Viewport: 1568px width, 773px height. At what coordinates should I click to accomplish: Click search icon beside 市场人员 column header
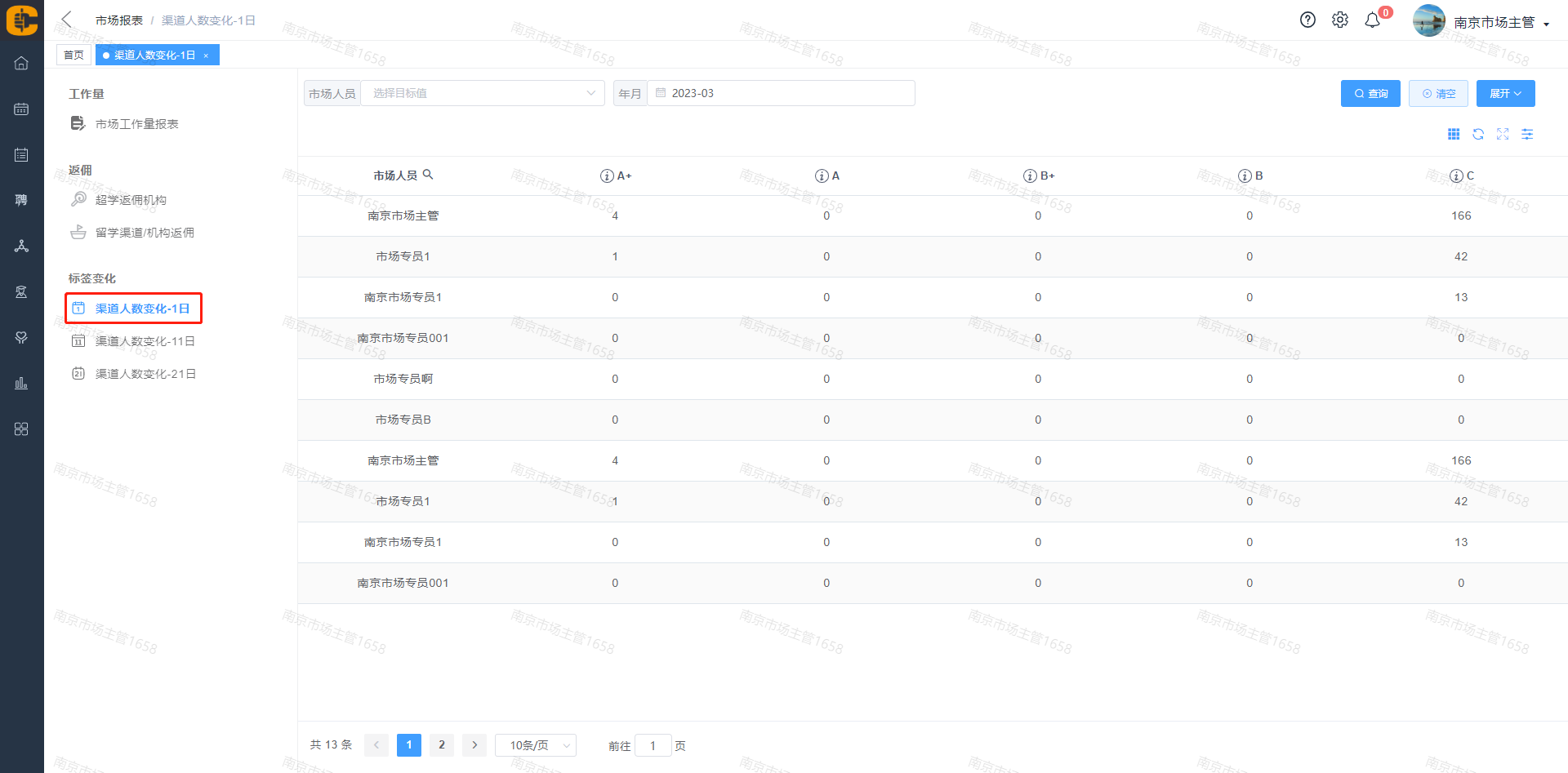pos(428,175)
